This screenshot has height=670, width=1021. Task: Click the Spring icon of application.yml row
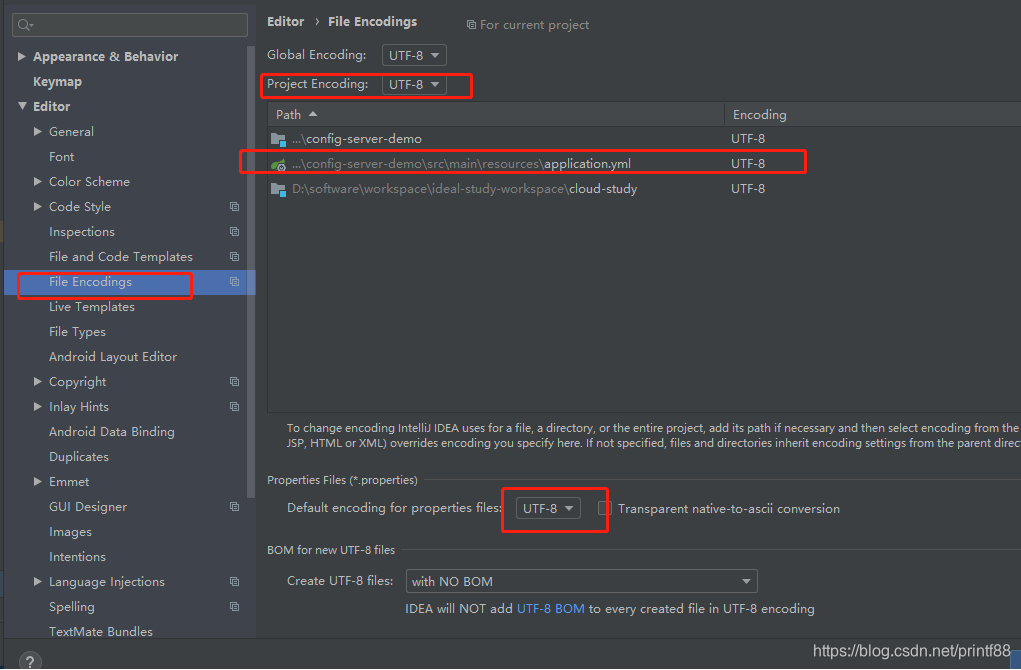click(279, 164)
